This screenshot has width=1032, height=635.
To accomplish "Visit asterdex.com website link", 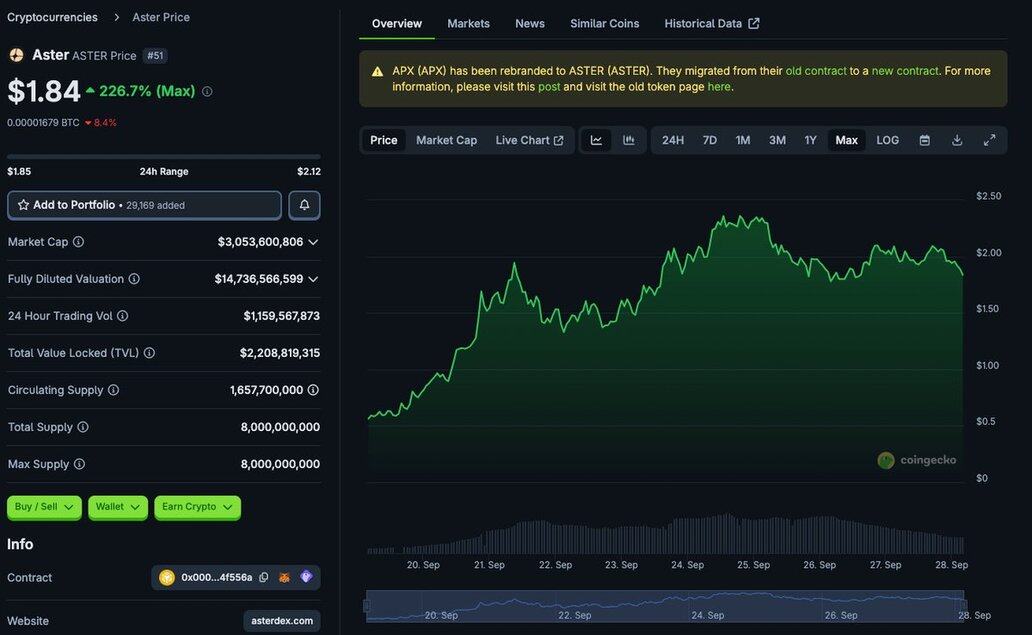I will tap(282, 621).
